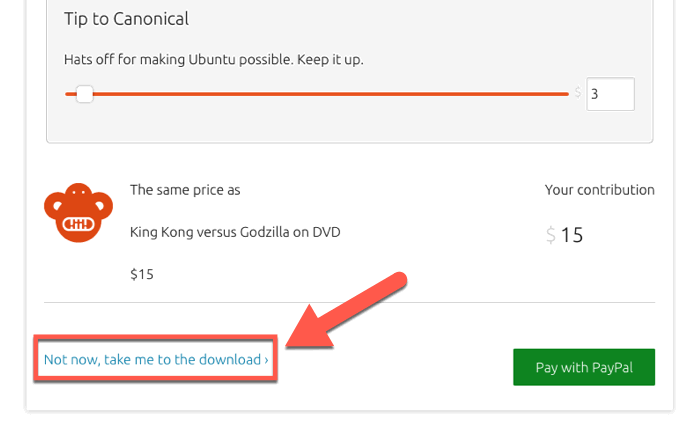Grab the Tip to Canonical slider handle

point(85,94)
